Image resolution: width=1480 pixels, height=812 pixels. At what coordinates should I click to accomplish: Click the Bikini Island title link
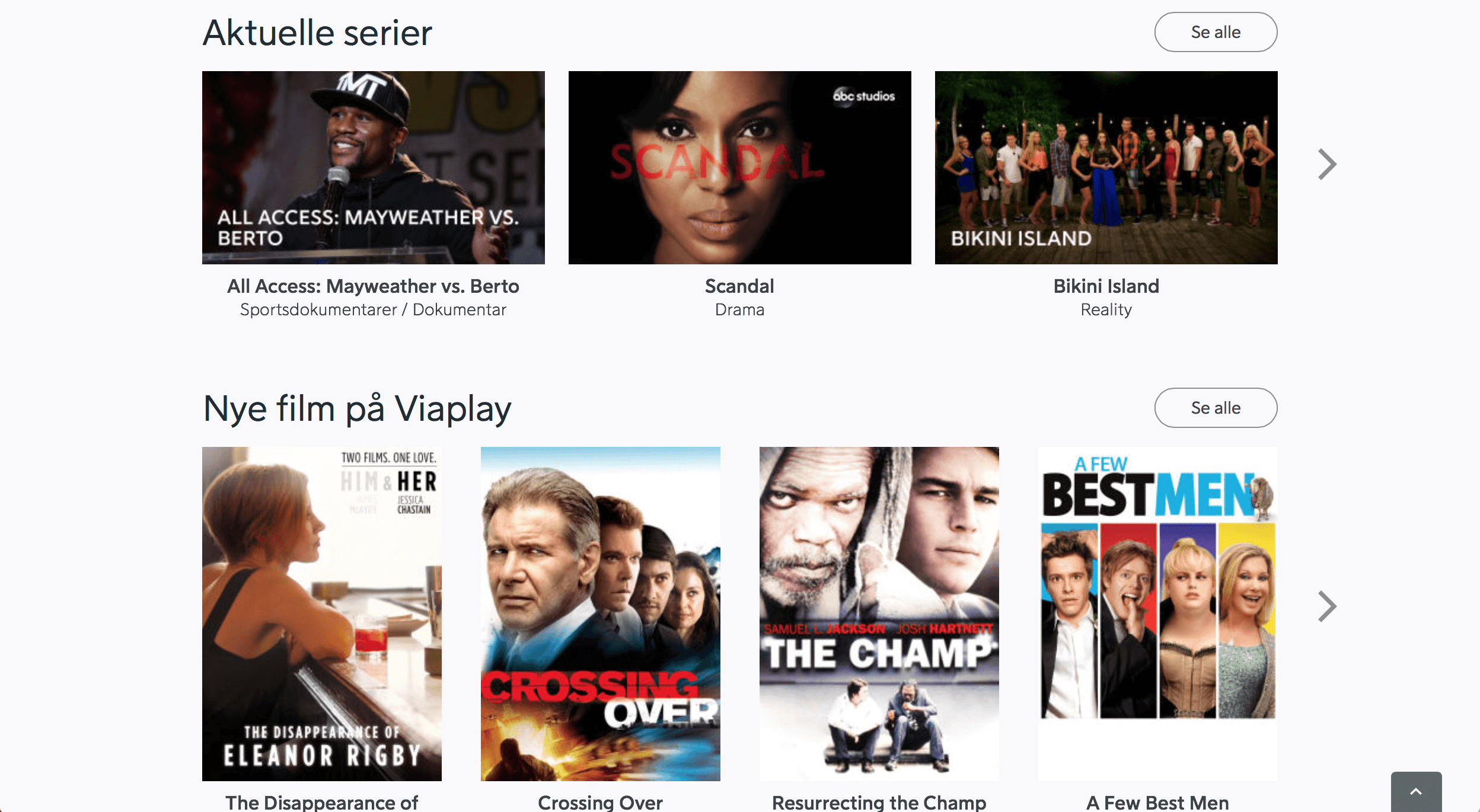click(x=1106, y=286)
